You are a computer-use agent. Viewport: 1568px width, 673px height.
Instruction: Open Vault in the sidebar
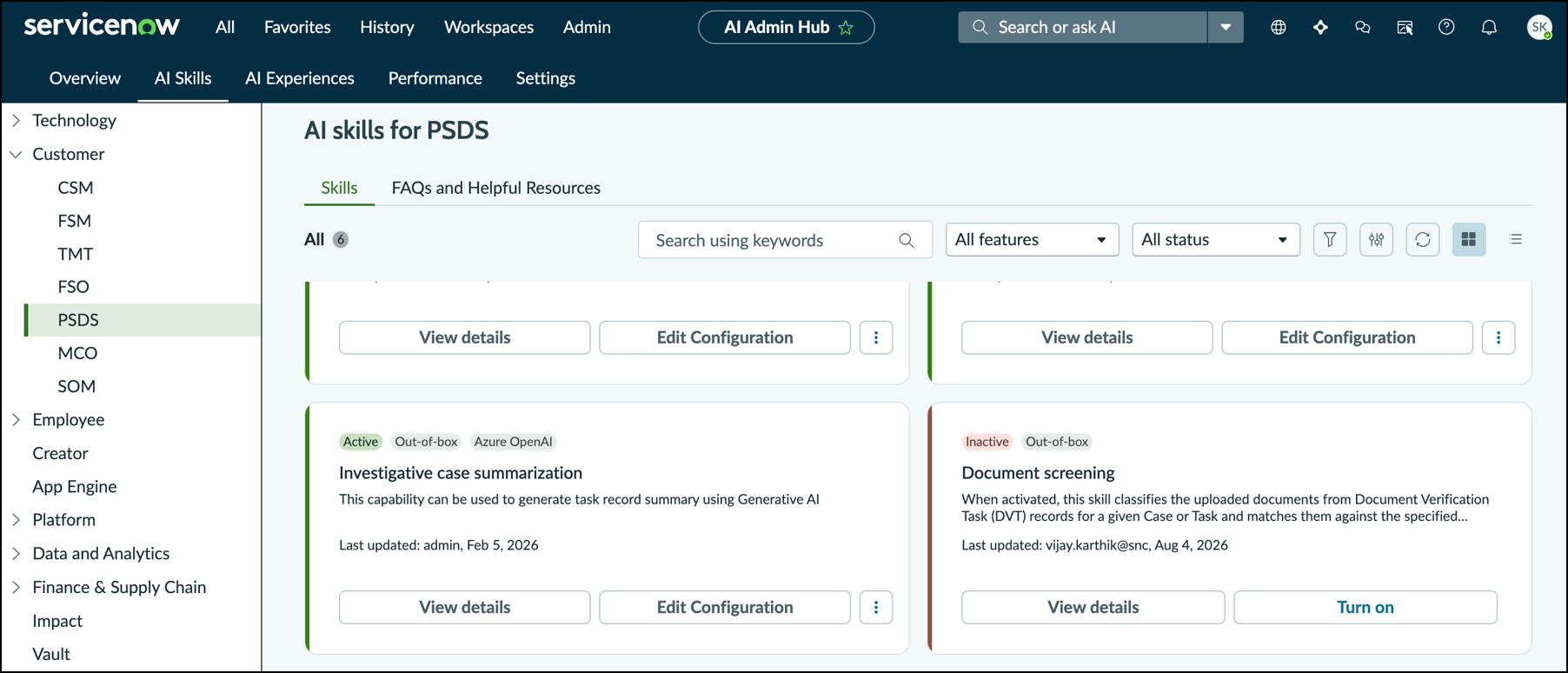click(51, 655)
